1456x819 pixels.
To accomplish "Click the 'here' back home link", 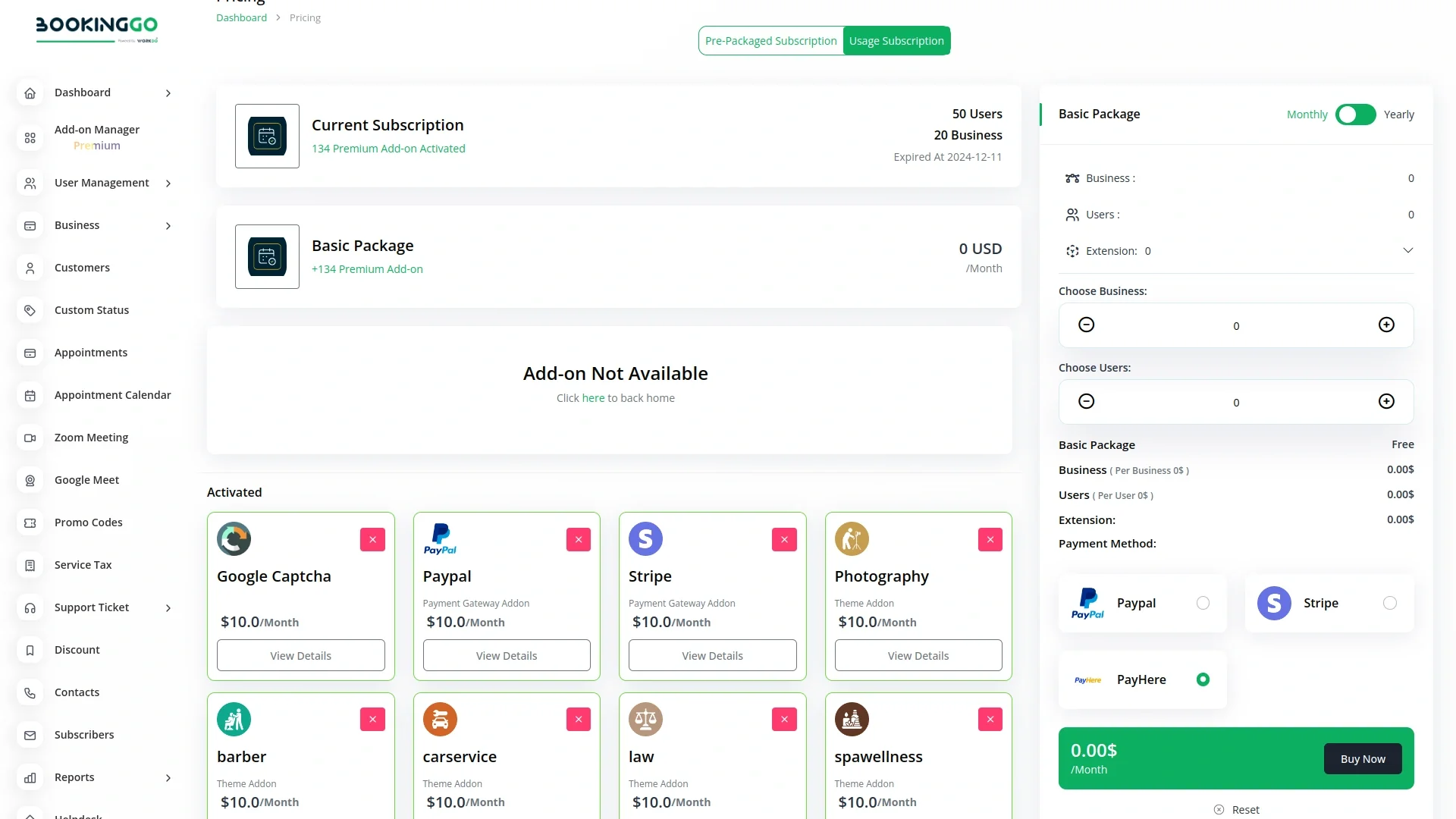I will (593, 398).
